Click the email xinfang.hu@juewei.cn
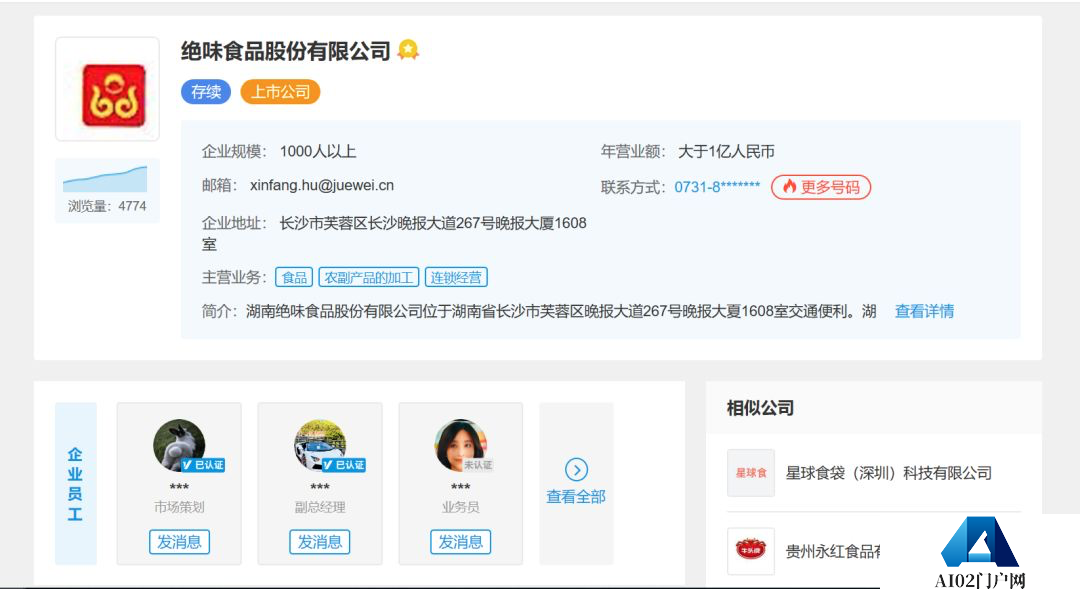 [x=322, y=185]
